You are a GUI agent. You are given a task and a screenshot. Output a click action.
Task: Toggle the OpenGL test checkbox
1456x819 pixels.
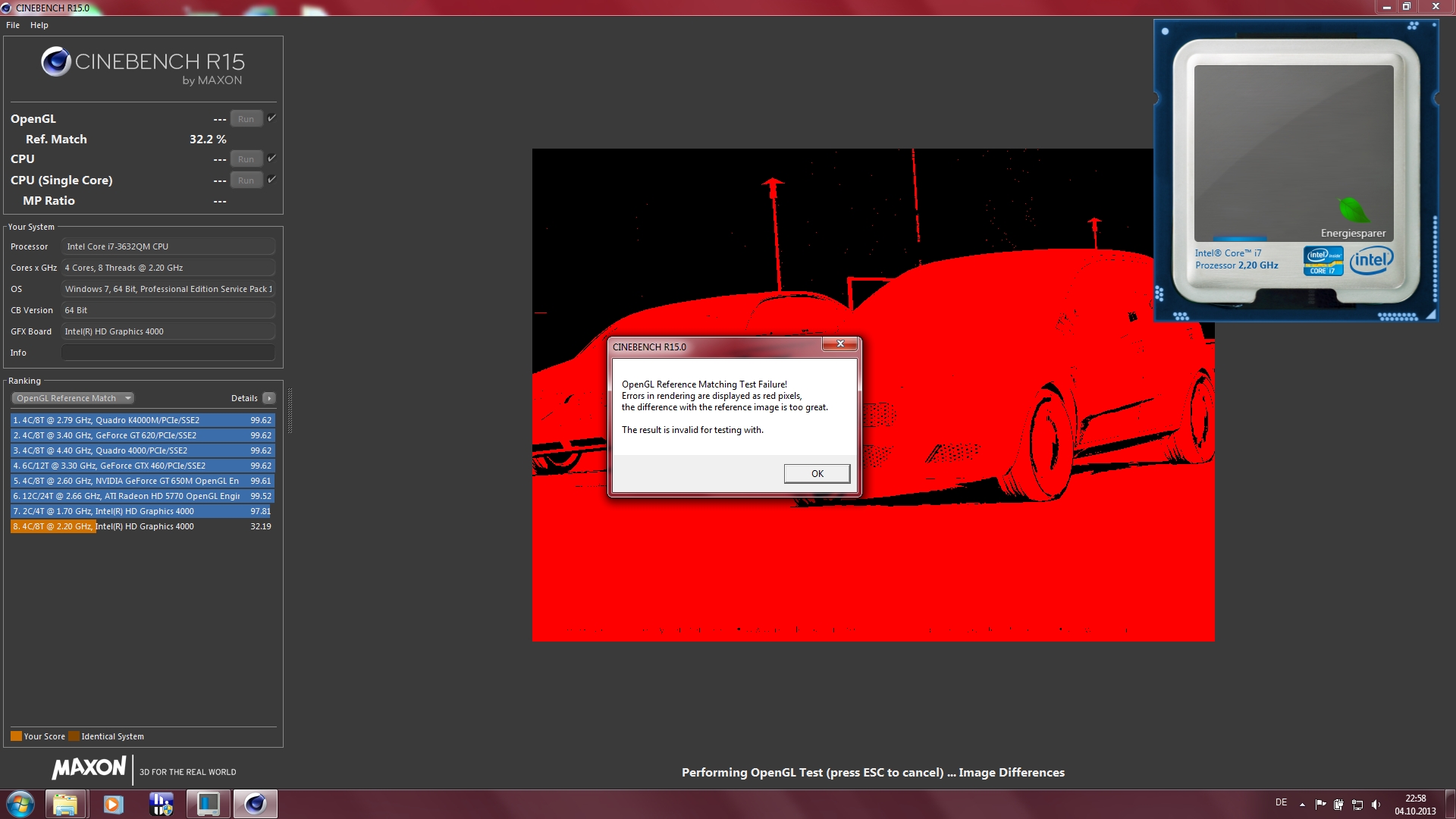(x=271, y=118)
